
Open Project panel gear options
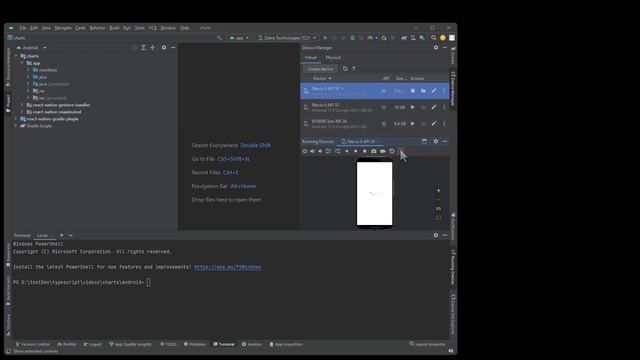164,48
